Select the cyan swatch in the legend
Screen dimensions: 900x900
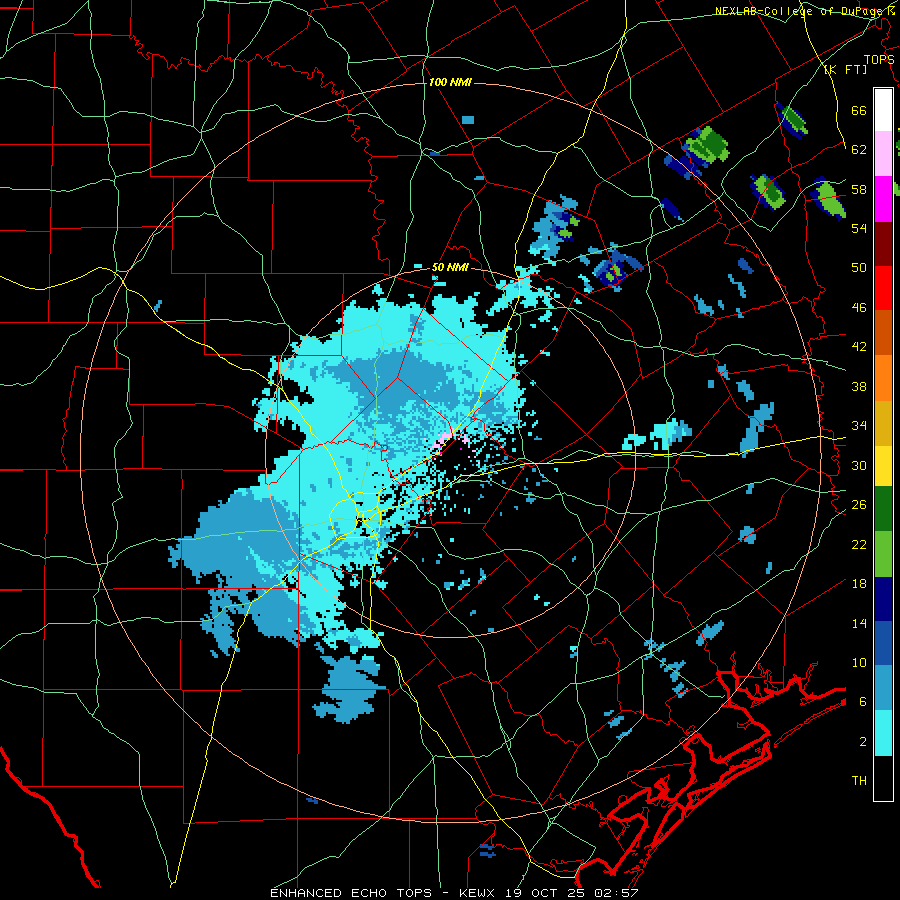(883, 733)
